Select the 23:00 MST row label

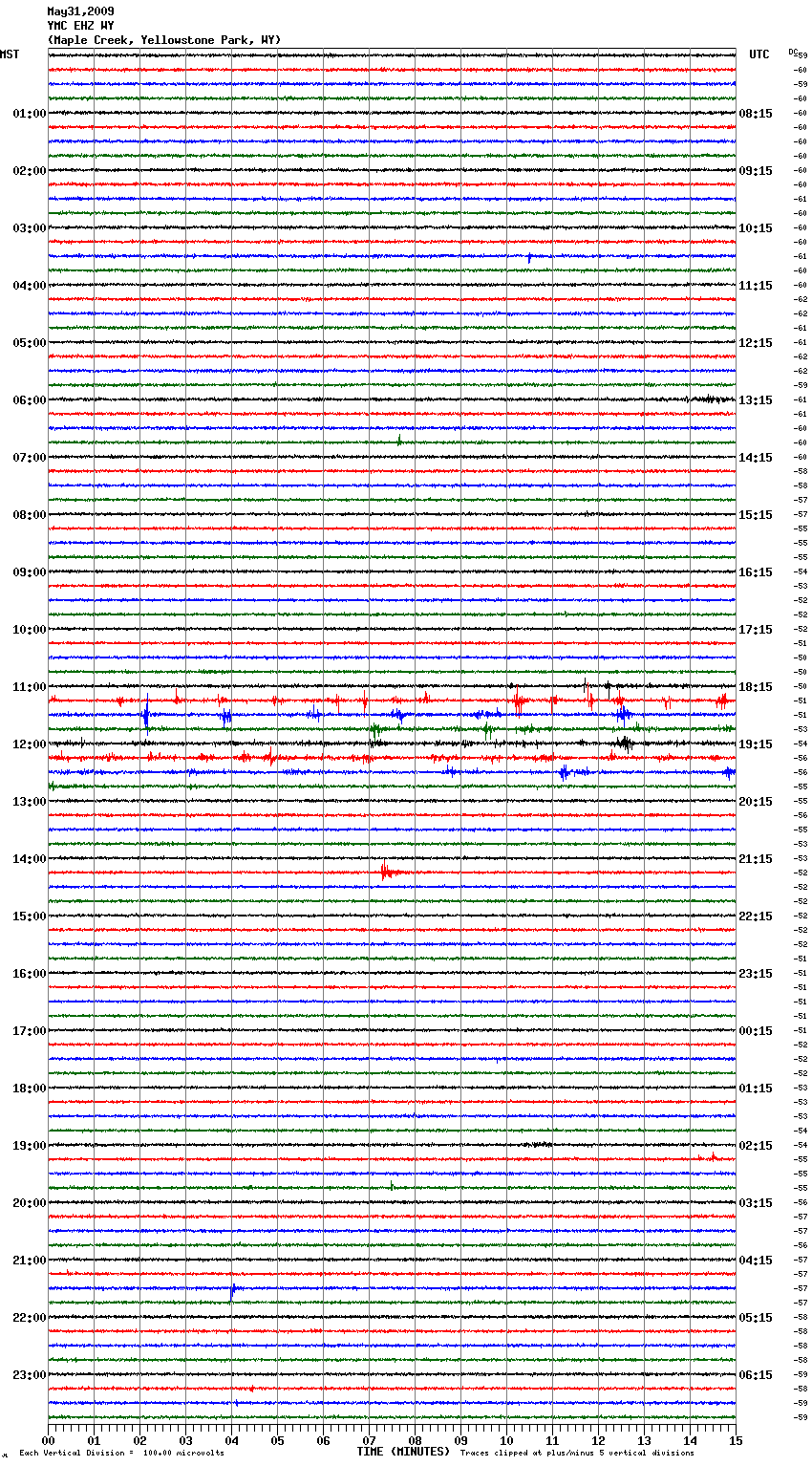tap(30, 1375)
